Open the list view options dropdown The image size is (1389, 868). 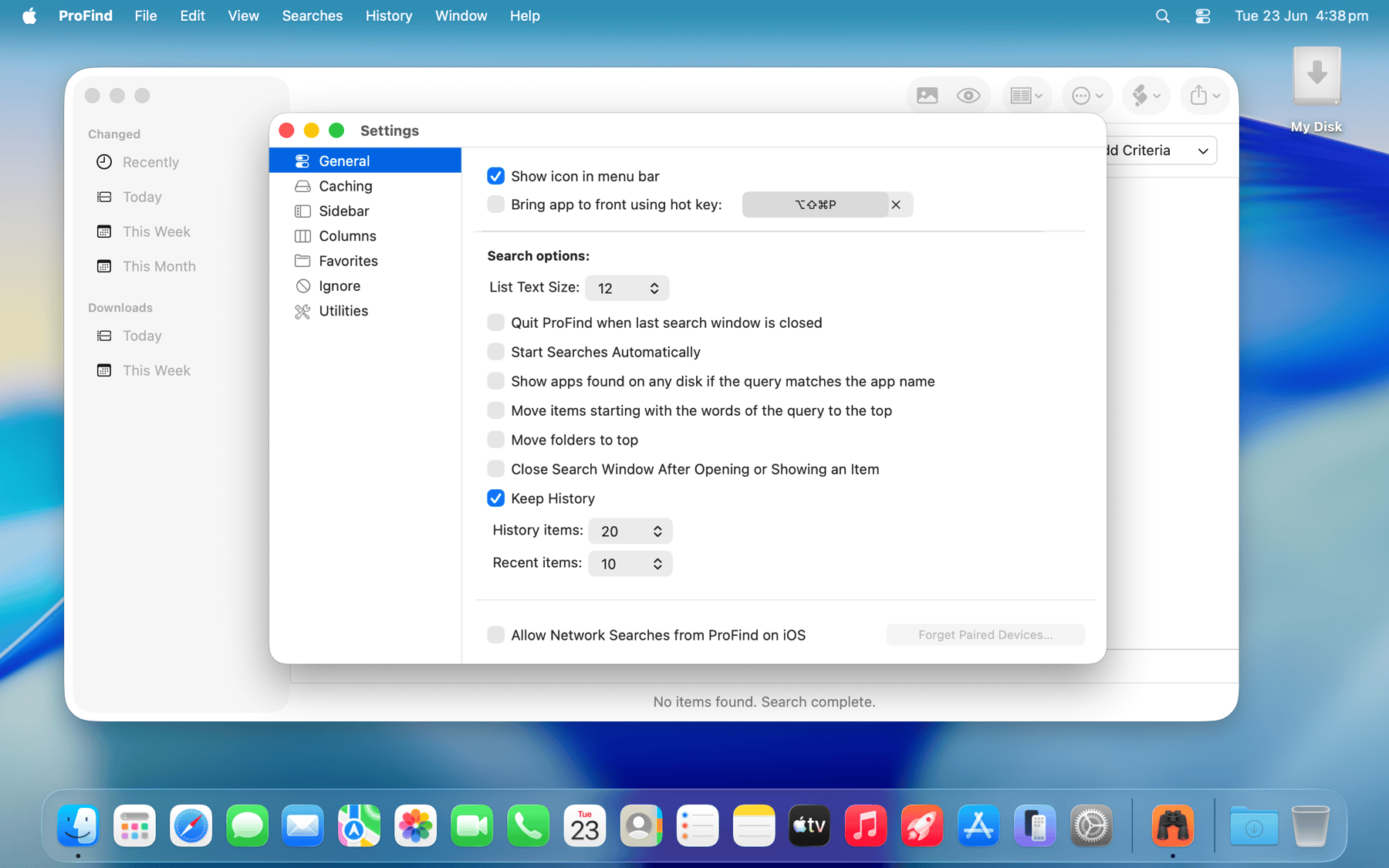point(1026,96)
